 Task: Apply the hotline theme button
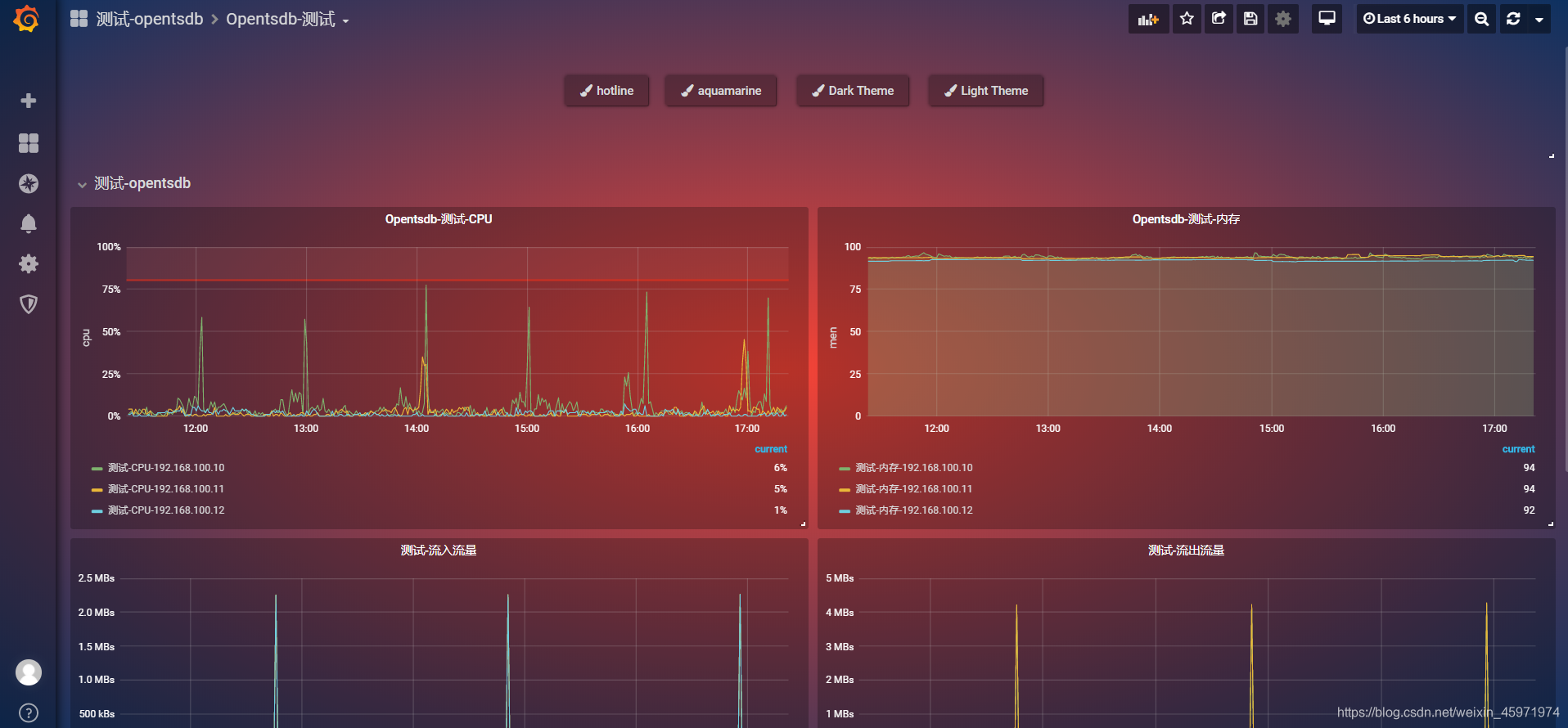tap(606, 91)
